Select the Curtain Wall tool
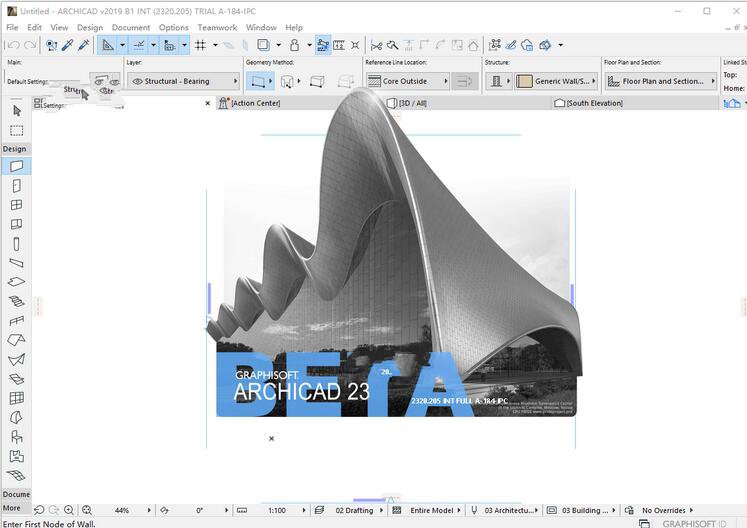The width and height of the screenshot is (747, 528). tap(17, 398)
